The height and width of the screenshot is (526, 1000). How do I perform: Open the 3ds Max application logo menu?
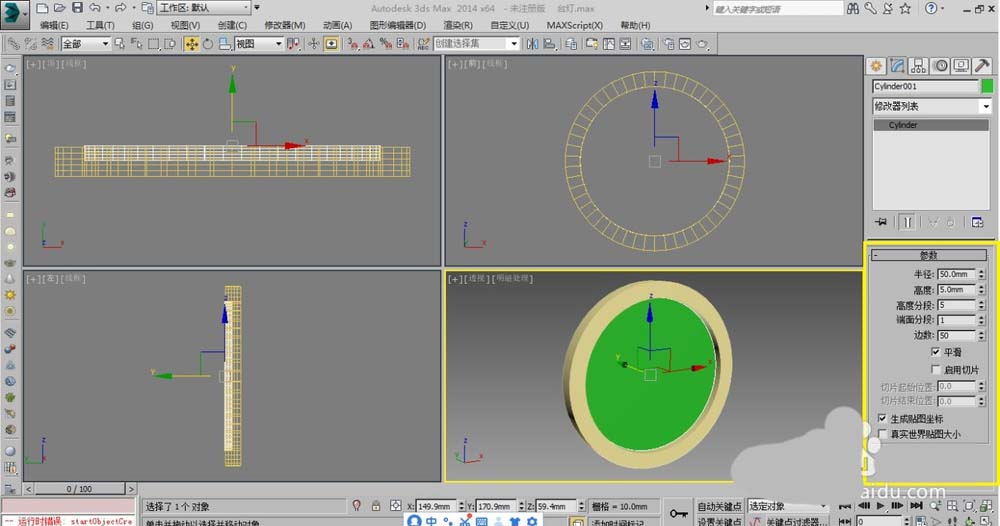click(x=15, y=15)
